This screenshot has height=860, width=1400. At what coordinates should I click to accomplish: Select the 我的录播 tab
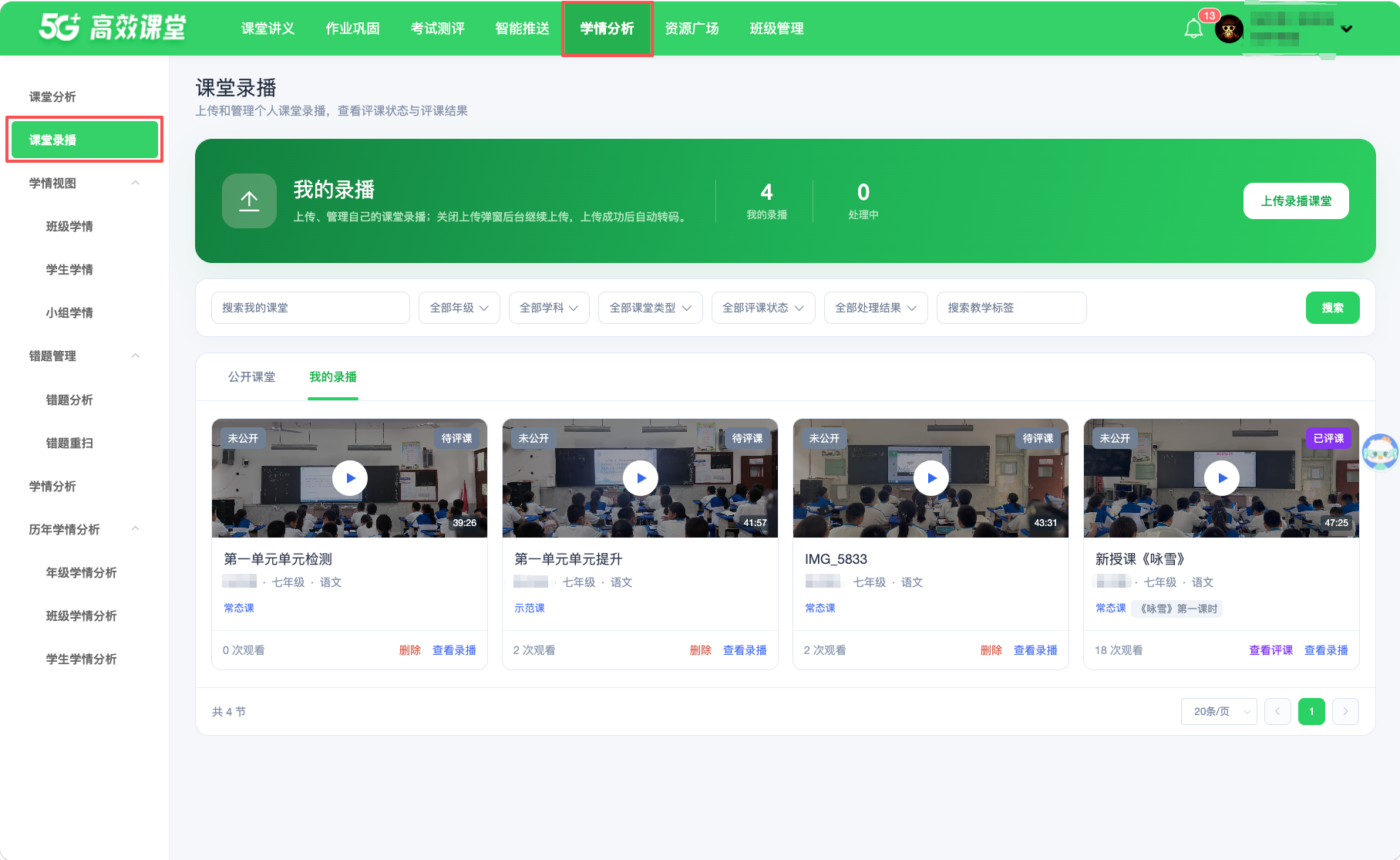333,376
